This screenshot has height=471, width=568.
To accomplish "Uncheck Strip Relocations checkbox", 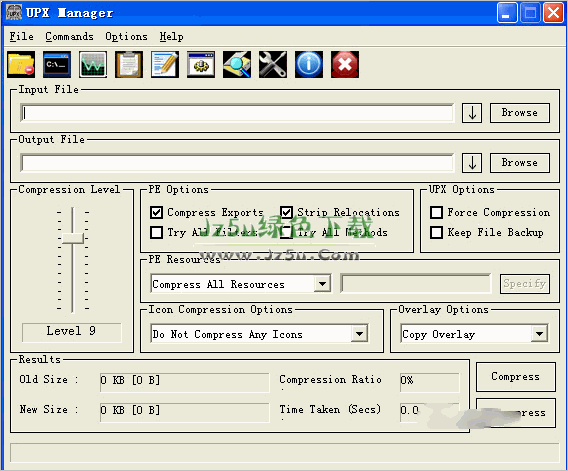I will coord(286,212).
